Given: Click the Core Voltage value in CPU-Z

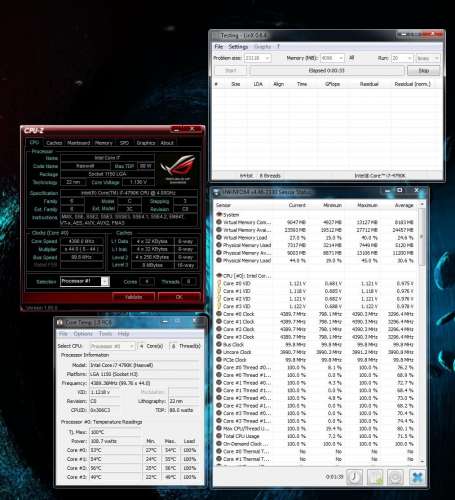Looking at the screenshot, I should pyautogui.click(x=138, y=182).
